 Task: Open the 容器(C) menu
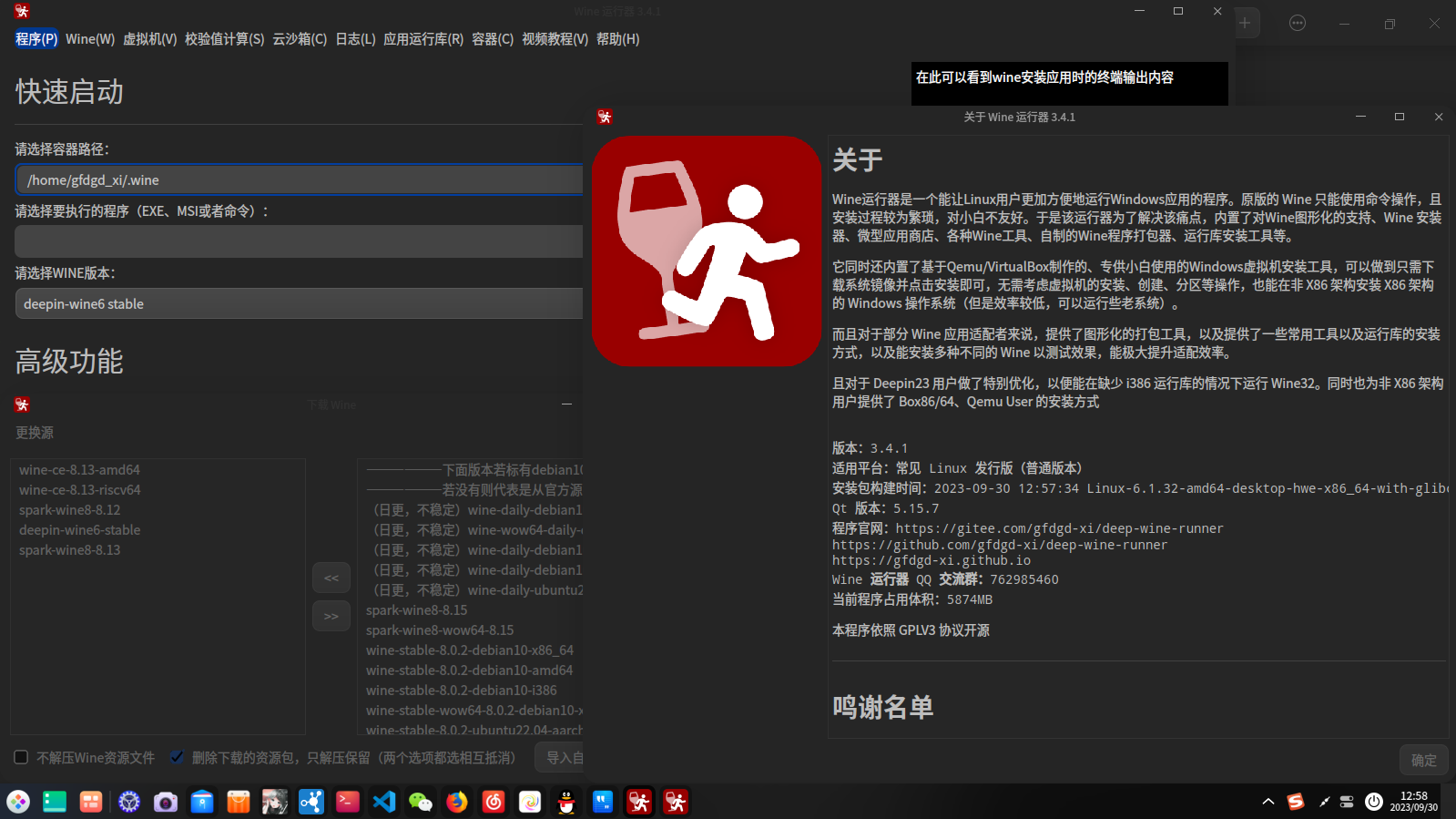(493, 39)
